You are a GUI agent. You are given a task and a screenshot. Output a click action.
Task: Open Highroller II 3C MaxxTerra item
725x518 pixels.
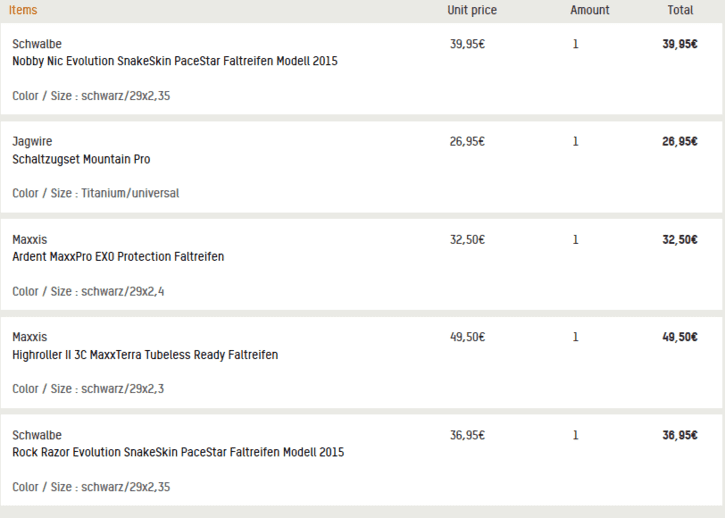tap(145, 355)
